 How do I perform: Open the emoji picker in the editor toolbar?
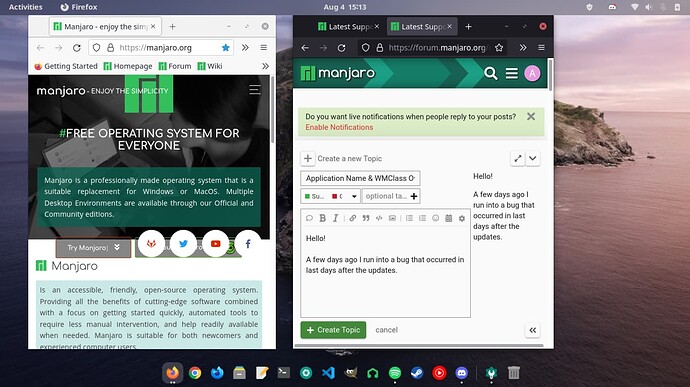pyautogui.click(x=435, y=218)
